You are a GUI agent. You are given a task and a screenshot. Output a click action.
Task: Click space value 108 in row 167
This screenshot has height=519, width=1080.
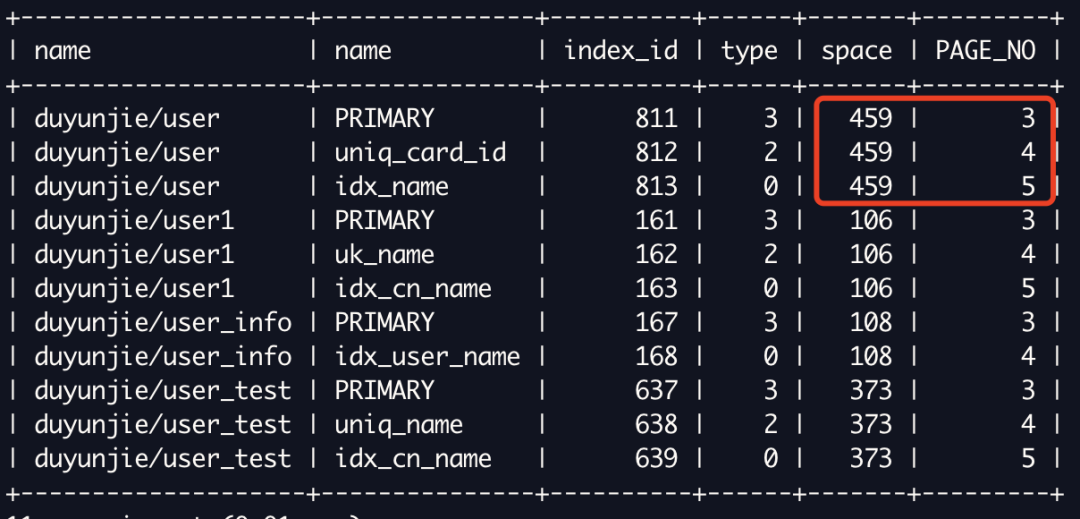tap(871, 323)
